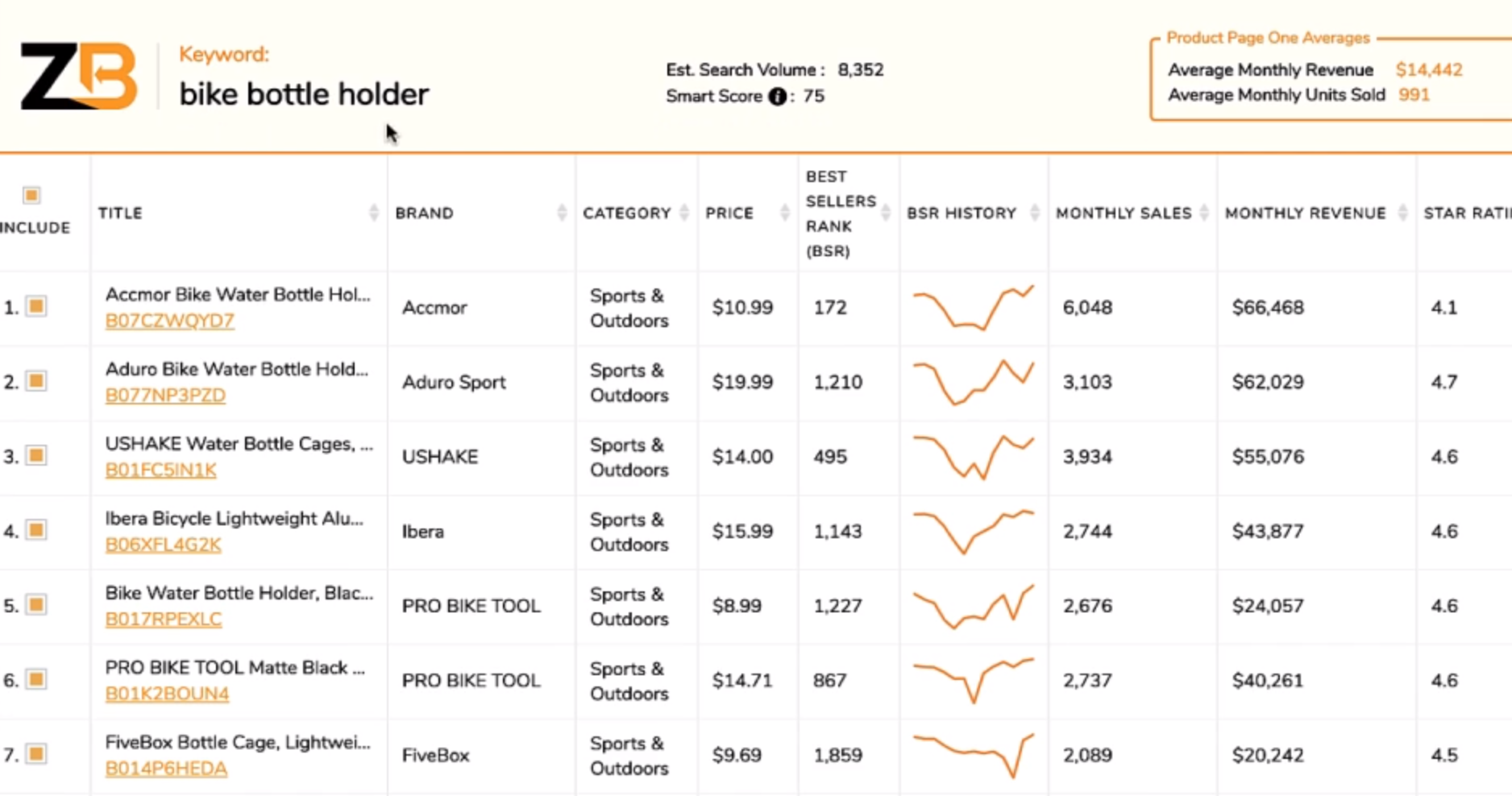Sort by Monthly Sales arrows
1512x796 pixels.
tap(1204, 213)
